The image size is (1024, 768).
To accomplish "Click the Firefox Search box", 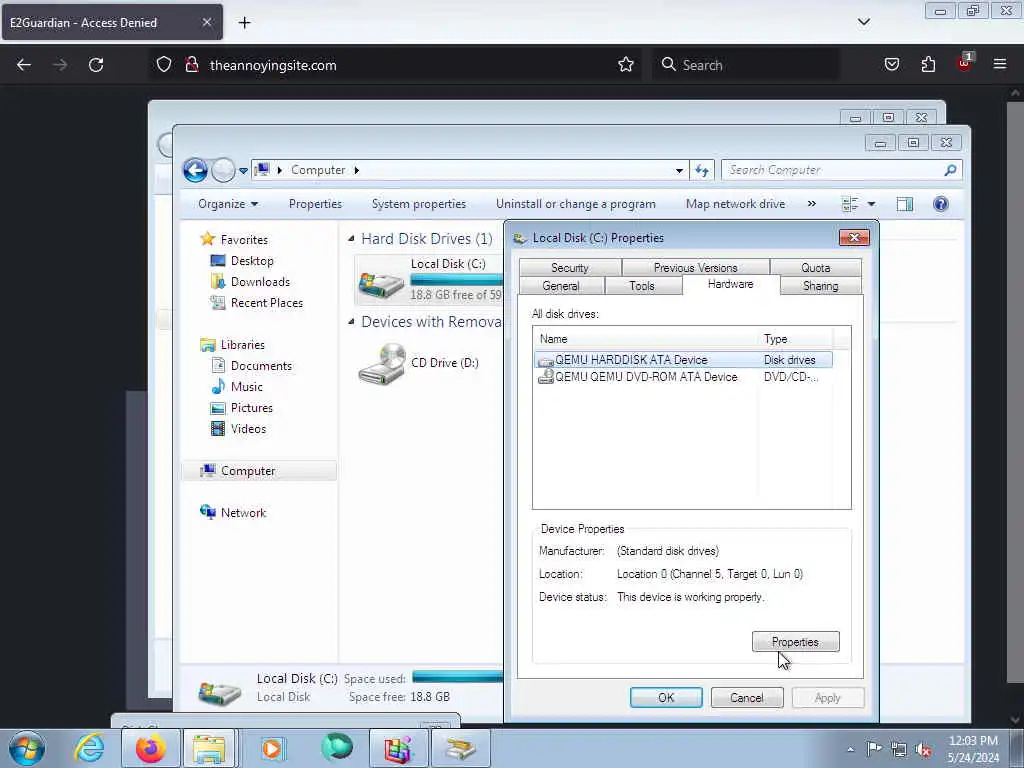I will tap(746, 65).
